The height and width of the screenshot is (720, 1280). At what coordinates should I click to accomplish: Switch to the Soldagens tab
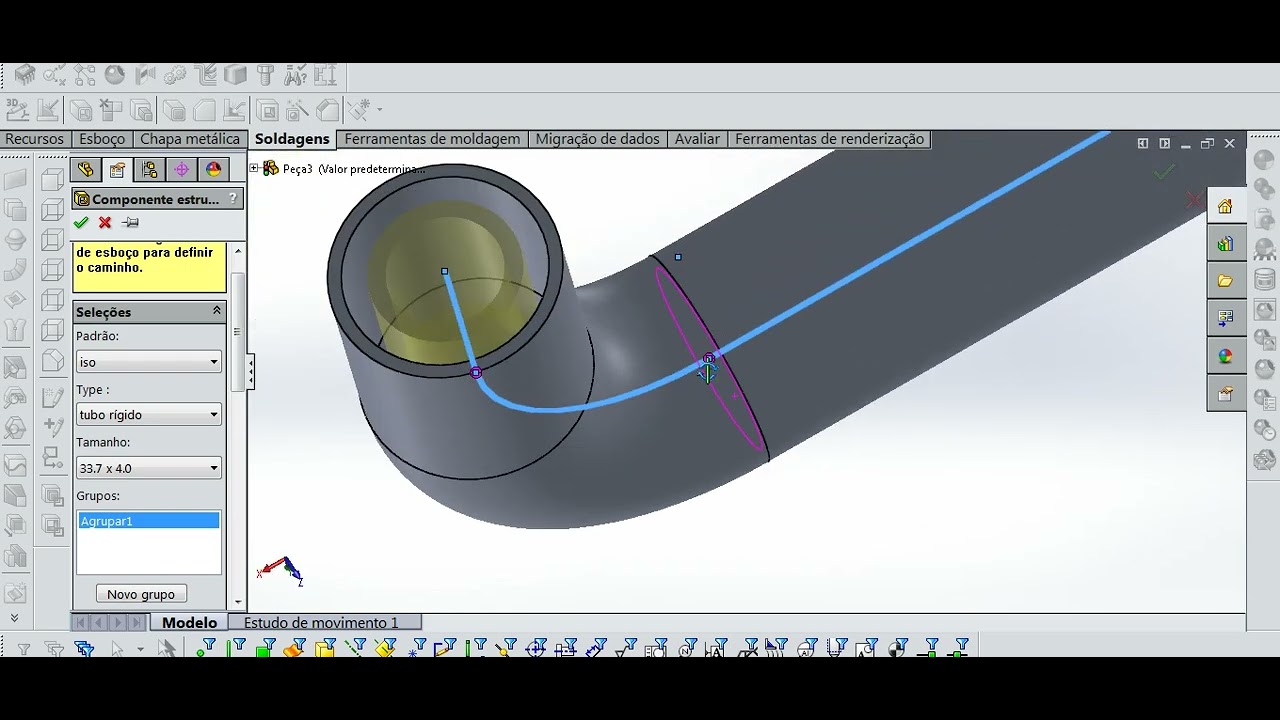pyautogui.click(x=292, y=139)
